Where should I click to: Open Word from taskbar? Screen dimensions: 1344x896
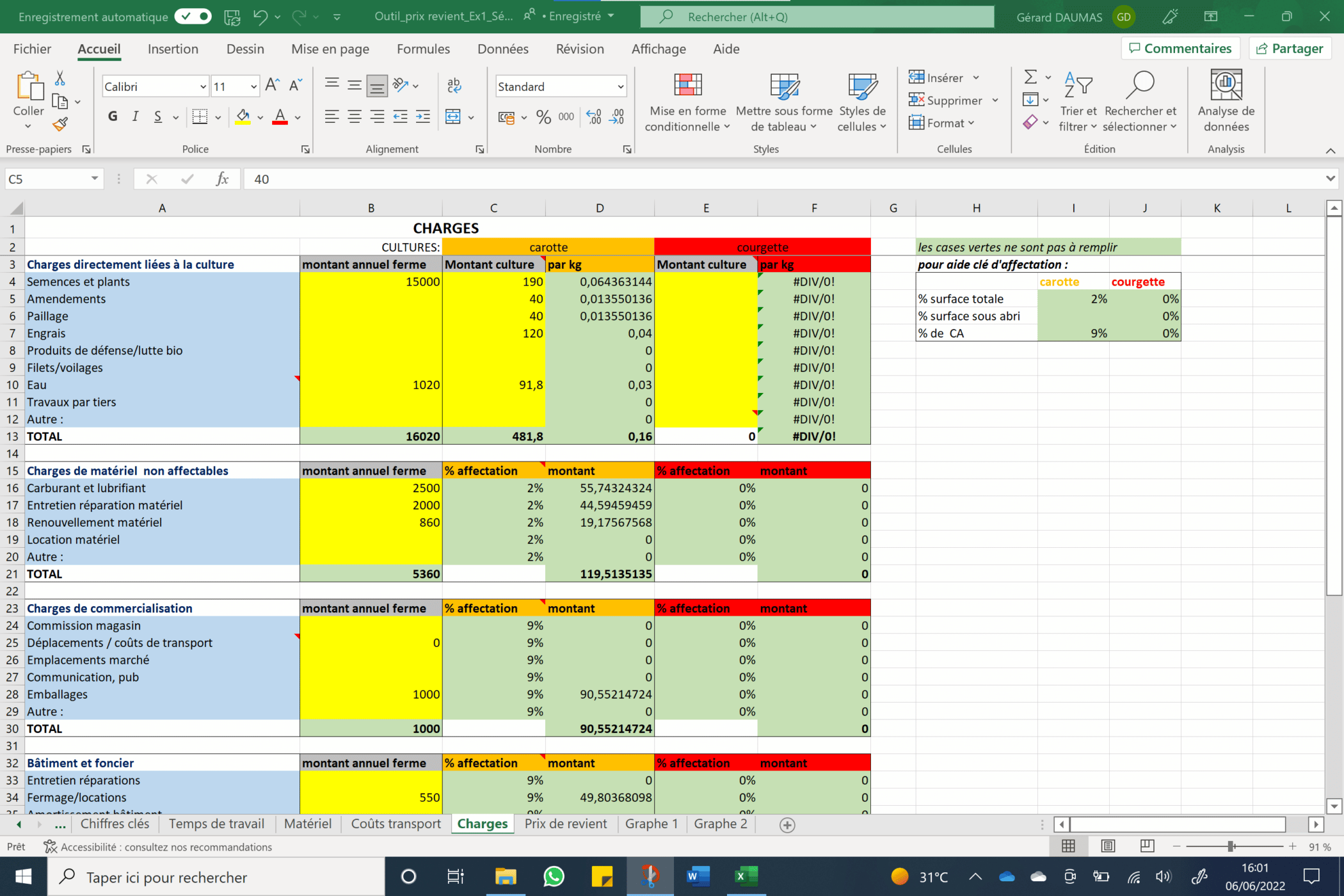pyautogui.click(x=698, y=876)
